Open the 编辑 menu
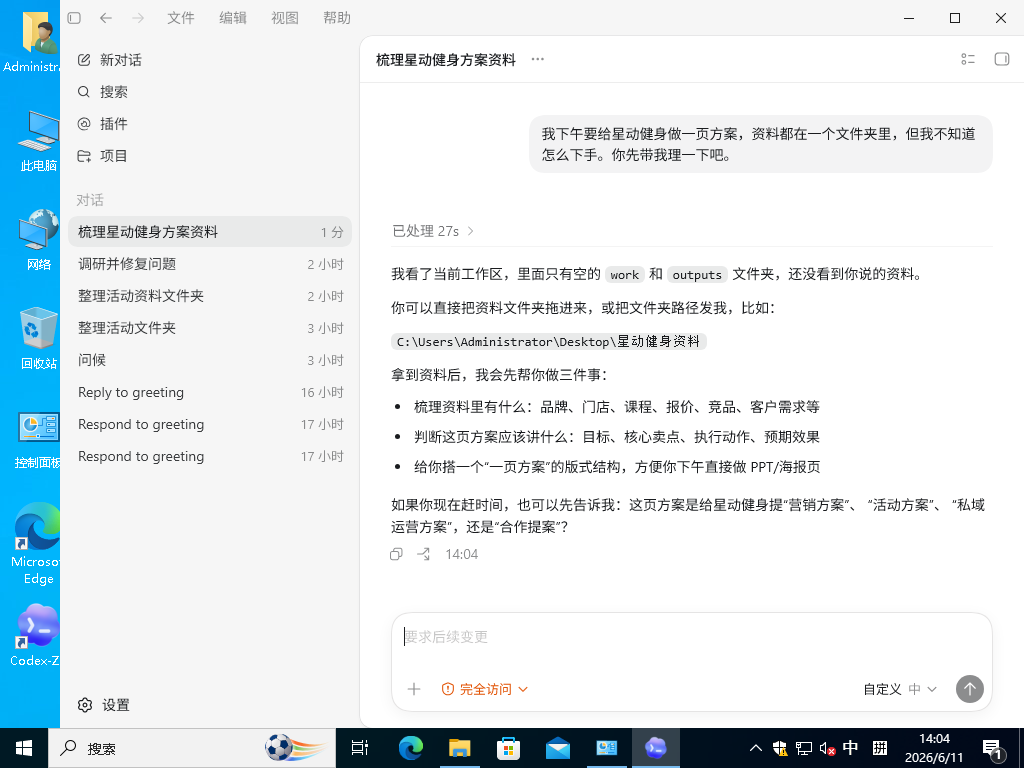The image size is (1024, 768). tap(233, 18)
